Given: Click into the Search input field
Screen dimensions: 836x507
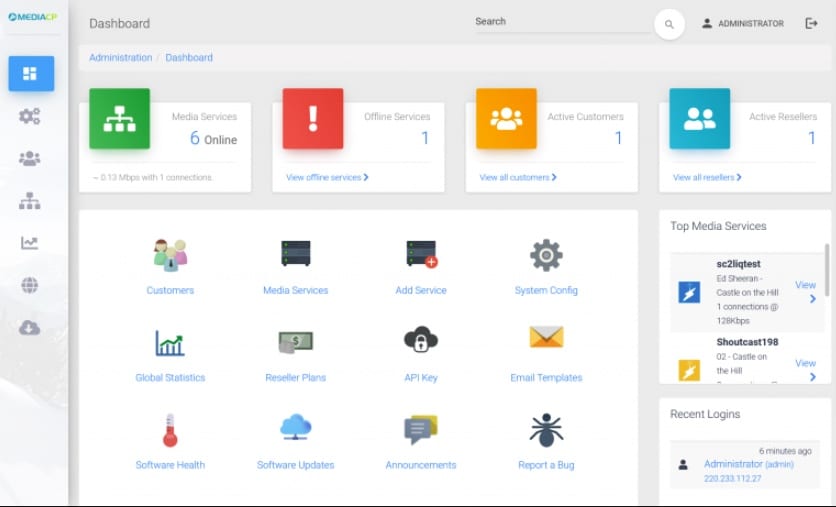Looking at the screenshot, I should [562, 22].
